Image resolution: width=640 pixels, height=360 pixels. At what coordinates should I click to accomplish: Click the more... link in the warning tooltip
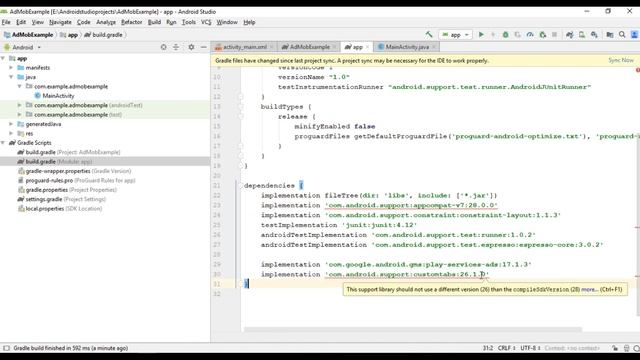[x=590, y=289]
